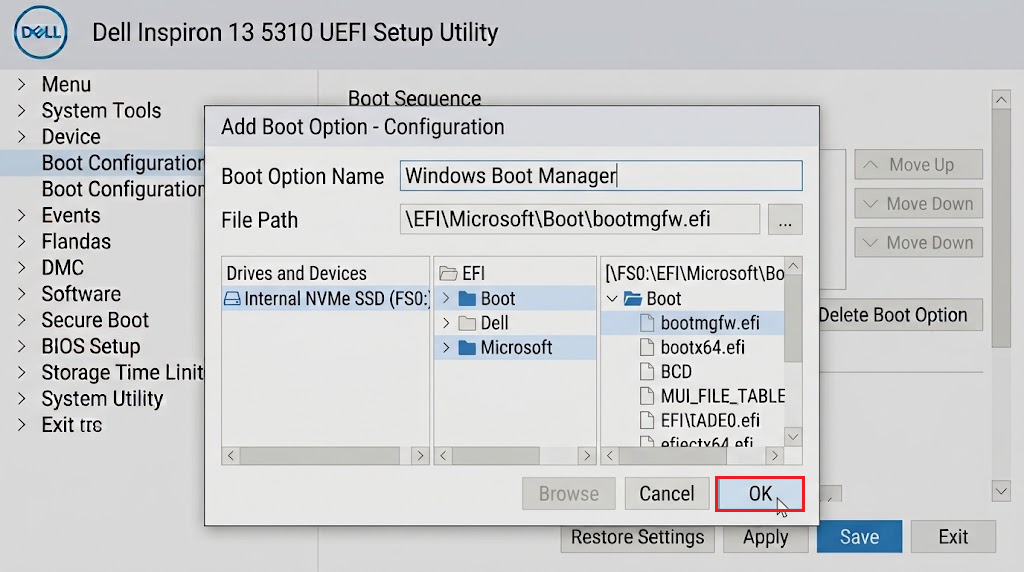Expand the Device sidebar item

point(22,136)
